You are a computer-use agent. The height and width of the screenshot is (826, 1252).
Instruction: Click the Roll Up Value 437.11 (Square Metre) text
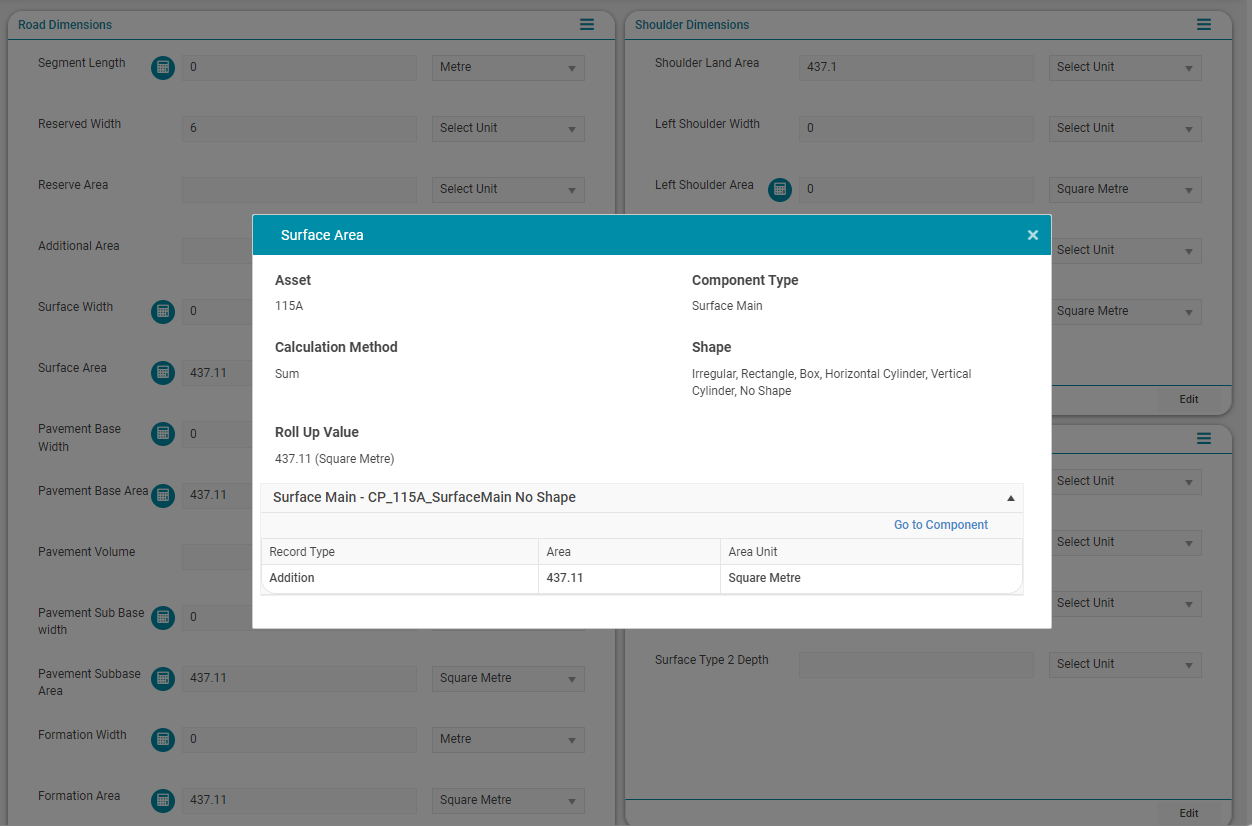pyautogui.click(x=335, y=459)
